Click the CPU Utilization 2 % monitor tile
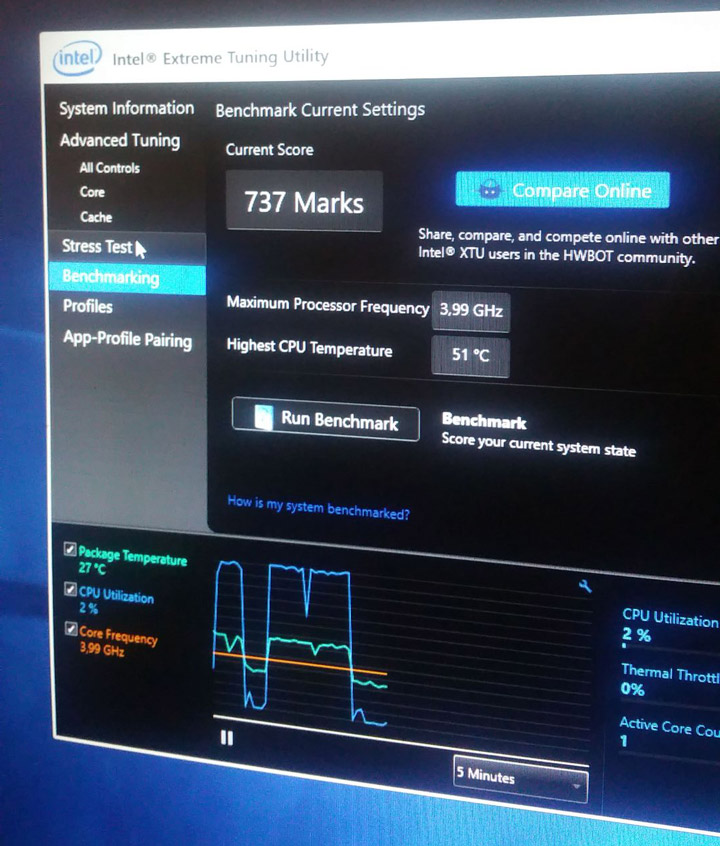 tap(670, 626)
